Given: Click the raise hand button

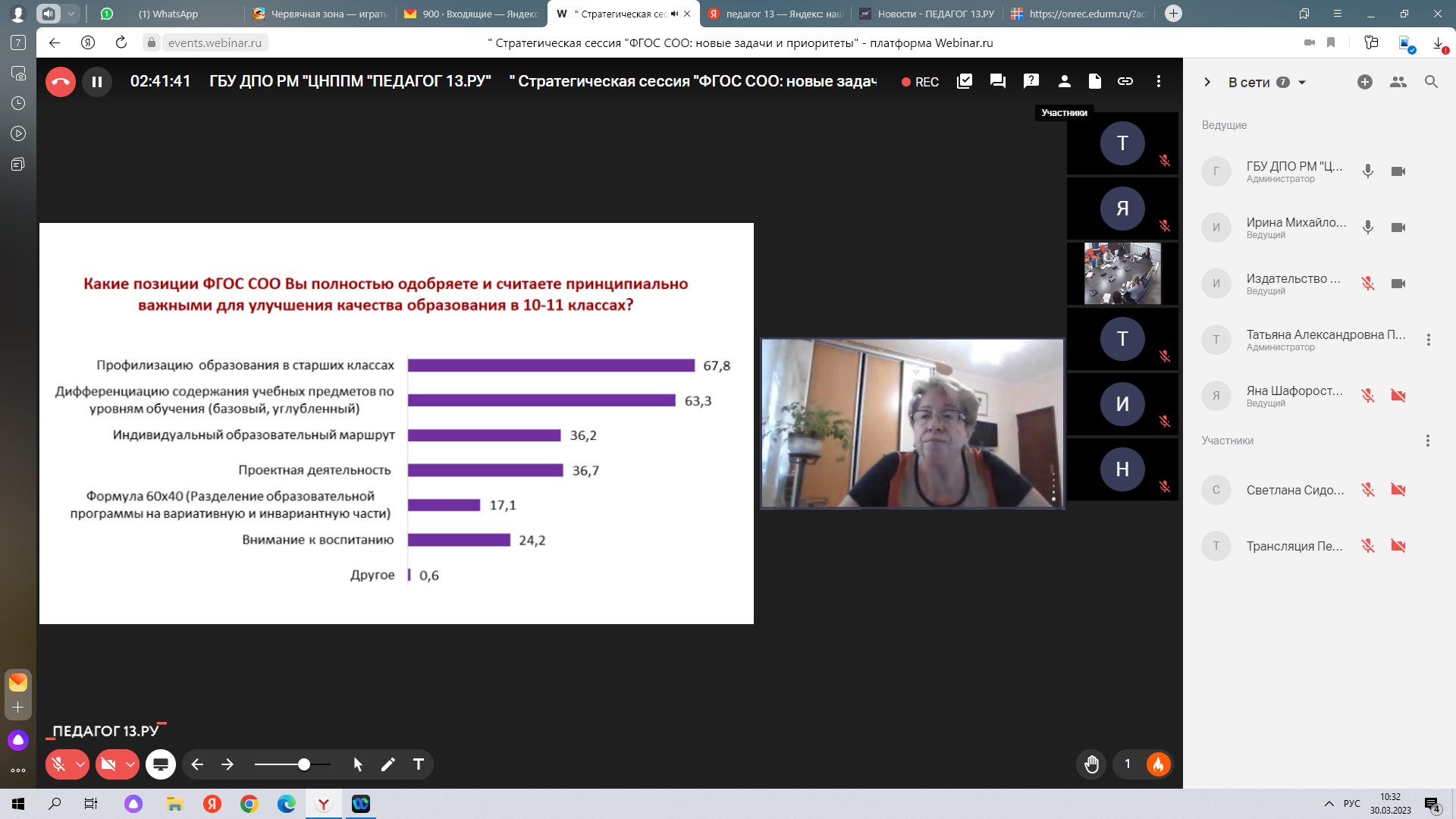Looking at the screenshot, I should 1091,764.
